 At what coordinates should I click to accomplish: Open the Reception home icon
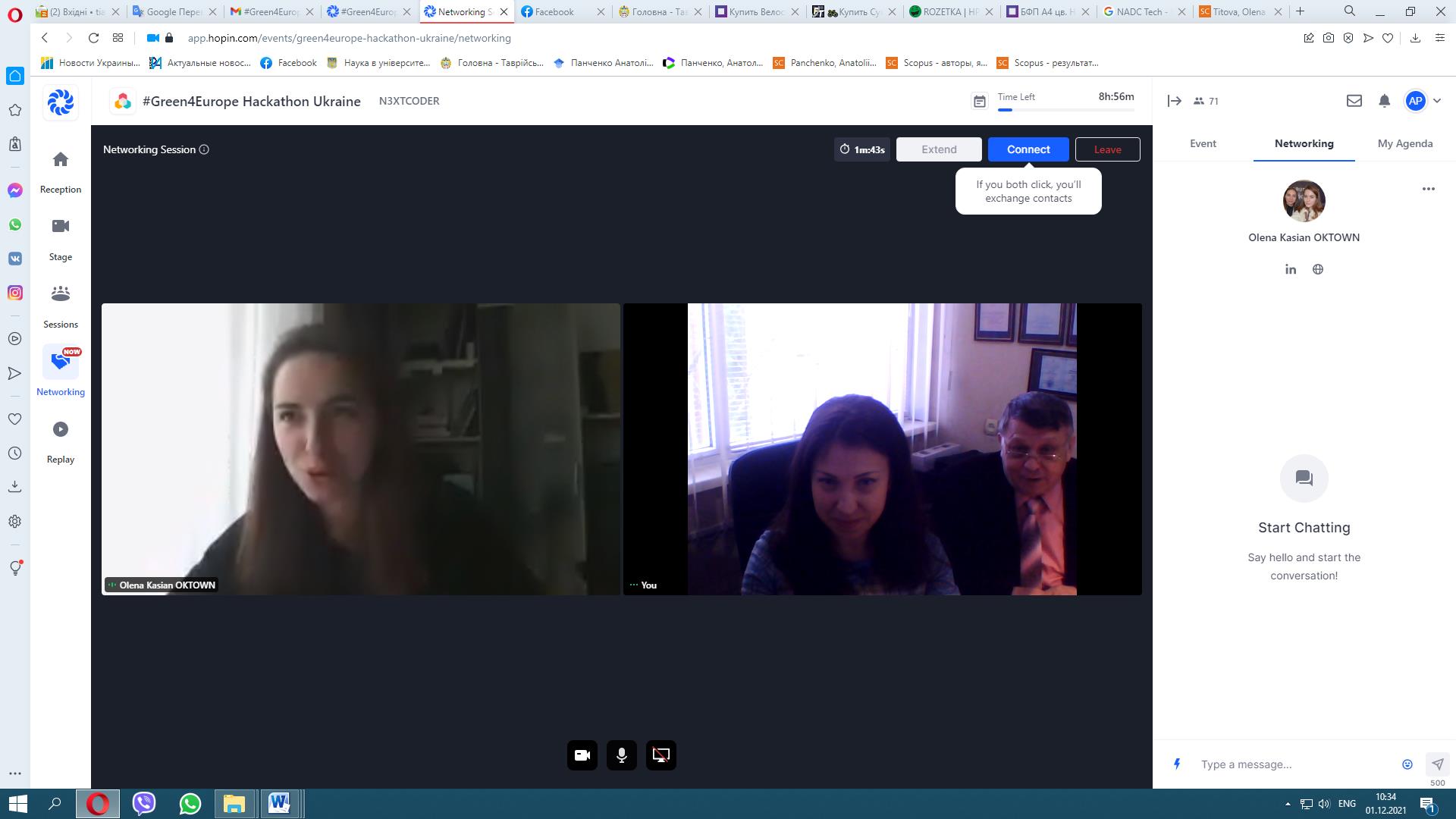click(x=61, y=160)
